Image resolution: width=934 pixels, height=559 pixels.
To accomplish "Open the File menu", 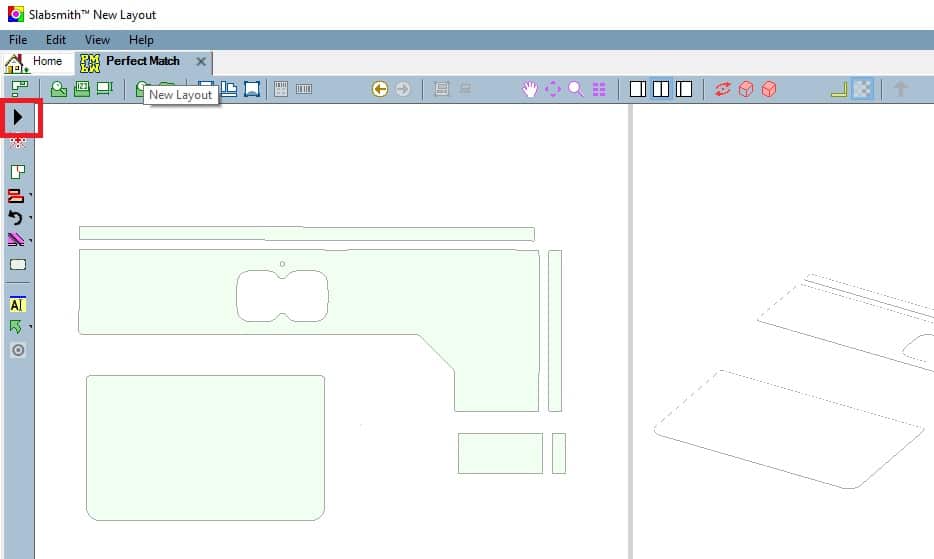I will (x=18, y=40).
